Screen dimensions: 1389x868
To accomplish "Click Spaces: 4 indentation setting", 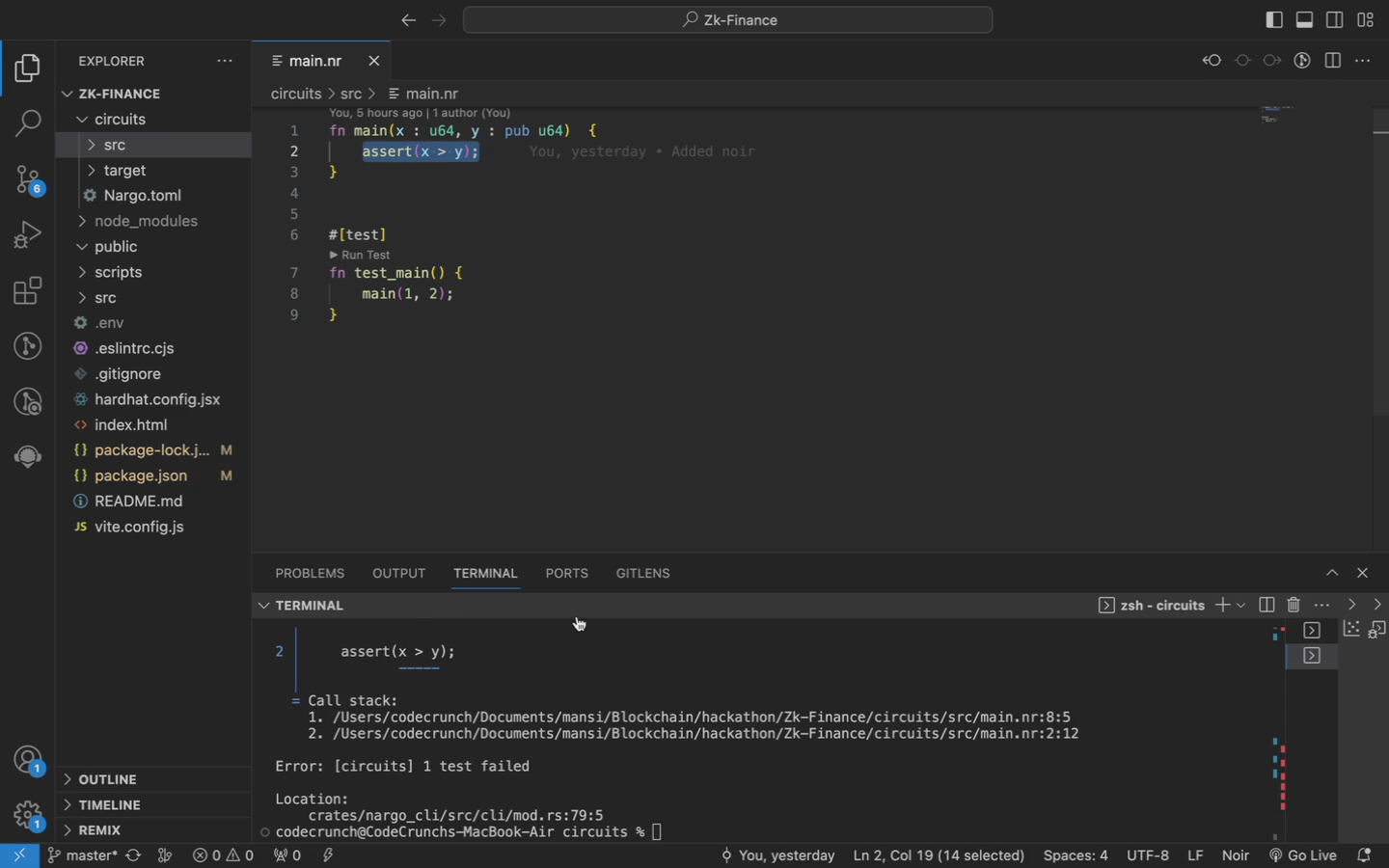I will [x=1076, y=855].
